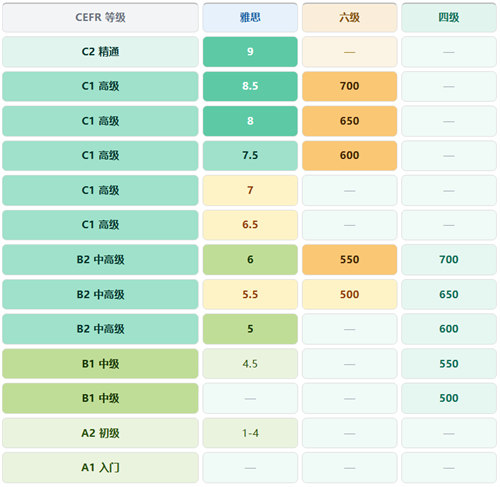This screenshot has height=487, width=500.
Task: Select the "C2 精通" level cell
Action: pos(100,52)
